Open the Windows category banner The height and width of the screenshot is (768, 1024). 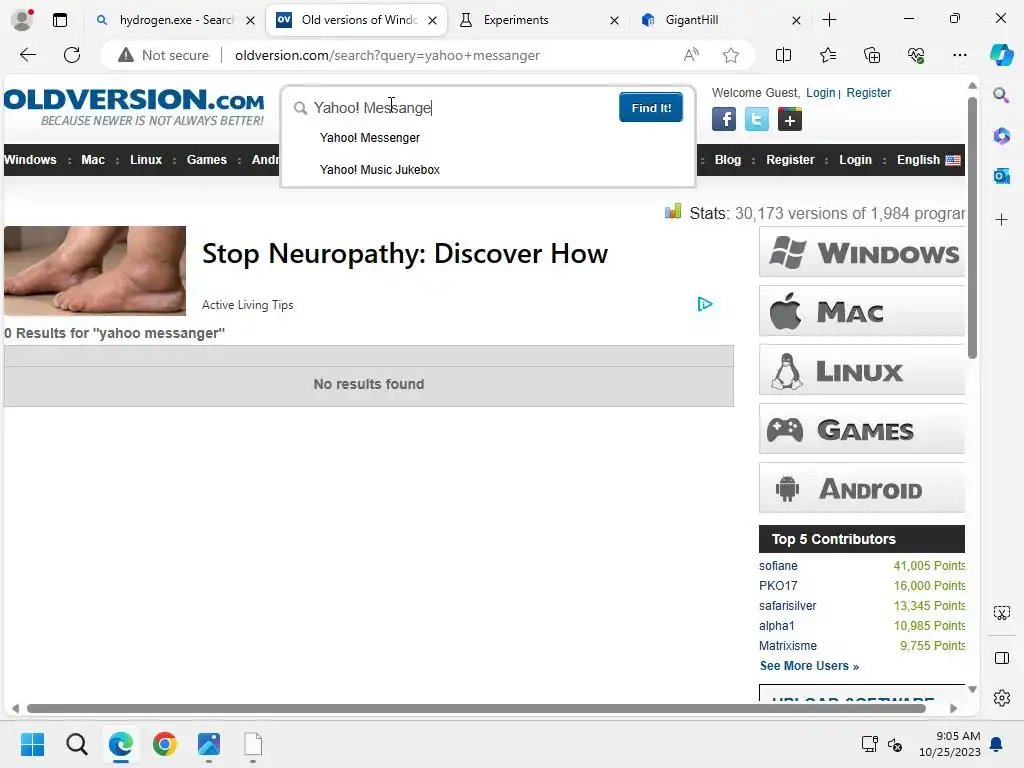coord(861,253)
